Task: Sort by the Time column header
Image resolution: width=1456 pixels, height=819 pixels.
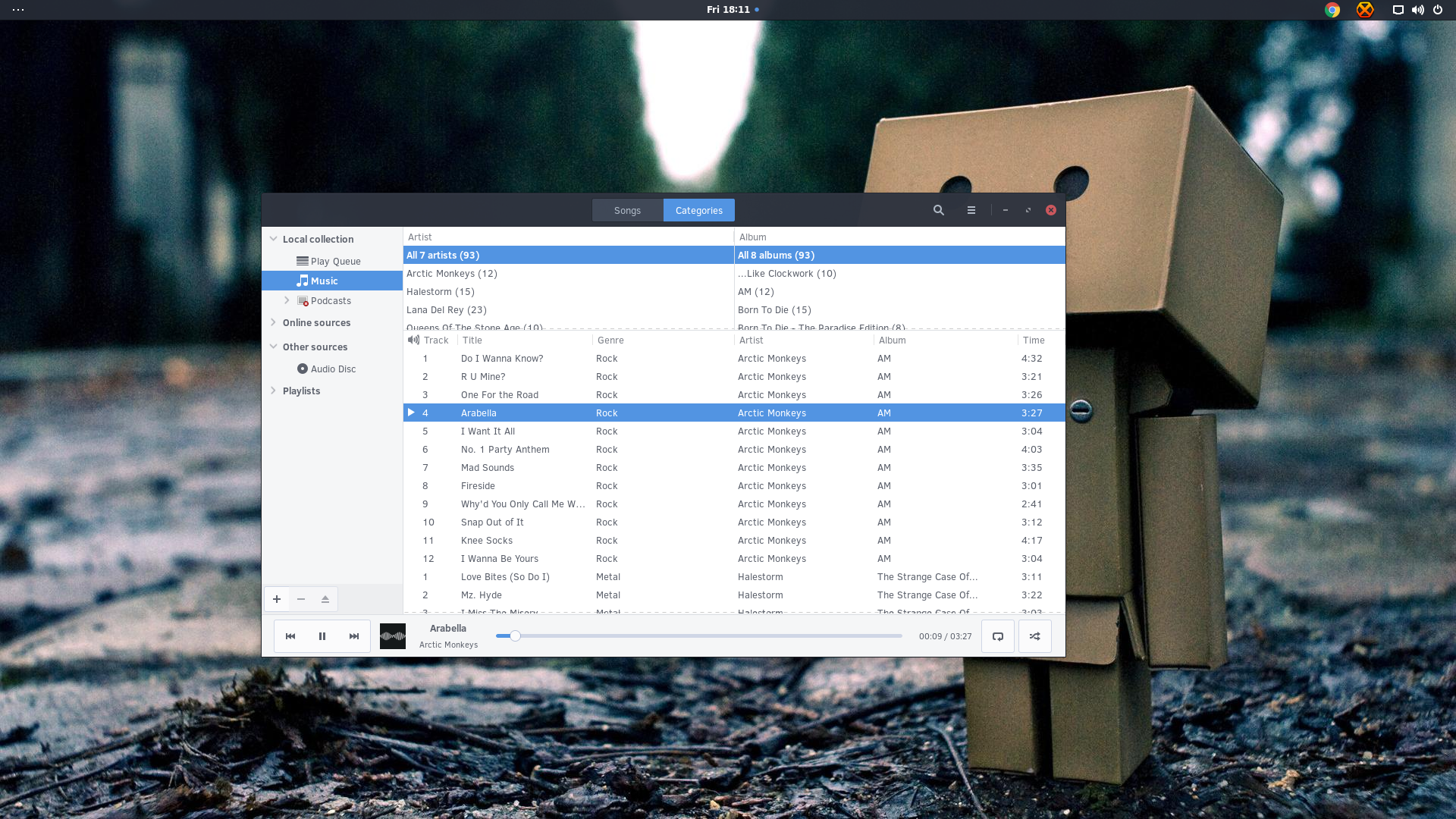Action: pos(1040,340)
